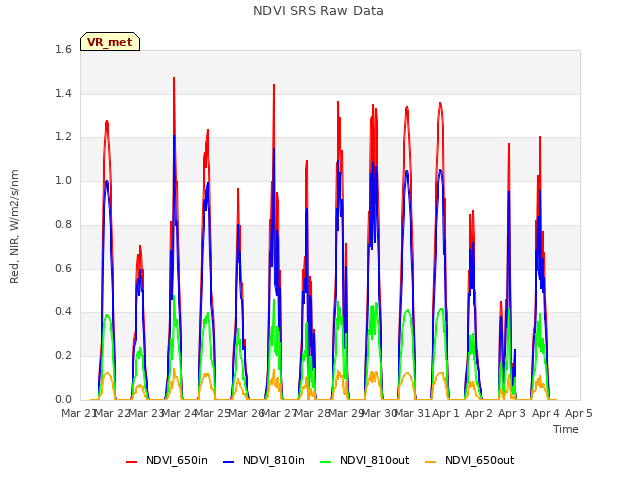Click the green NDVI_810out legend swatch
Image resolution: width=640 pixels, height=480 pixels.
(326, 462)
